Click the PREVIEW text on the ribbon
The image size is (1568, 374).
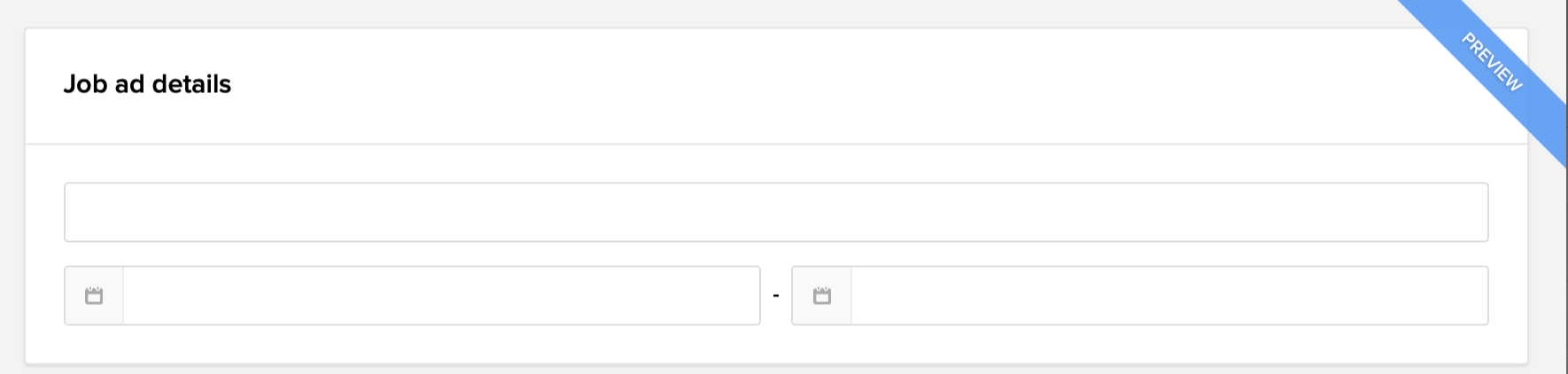tap(1492, 62)
